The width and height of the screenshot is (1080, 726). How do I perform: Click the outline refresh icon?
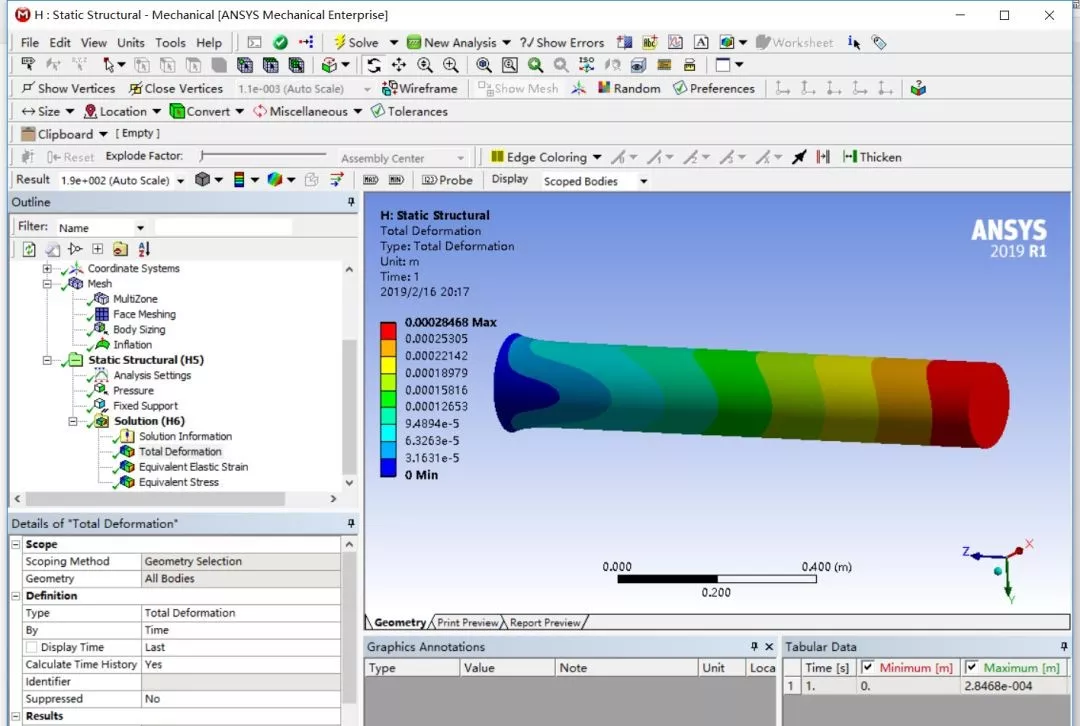pos(29,249)
